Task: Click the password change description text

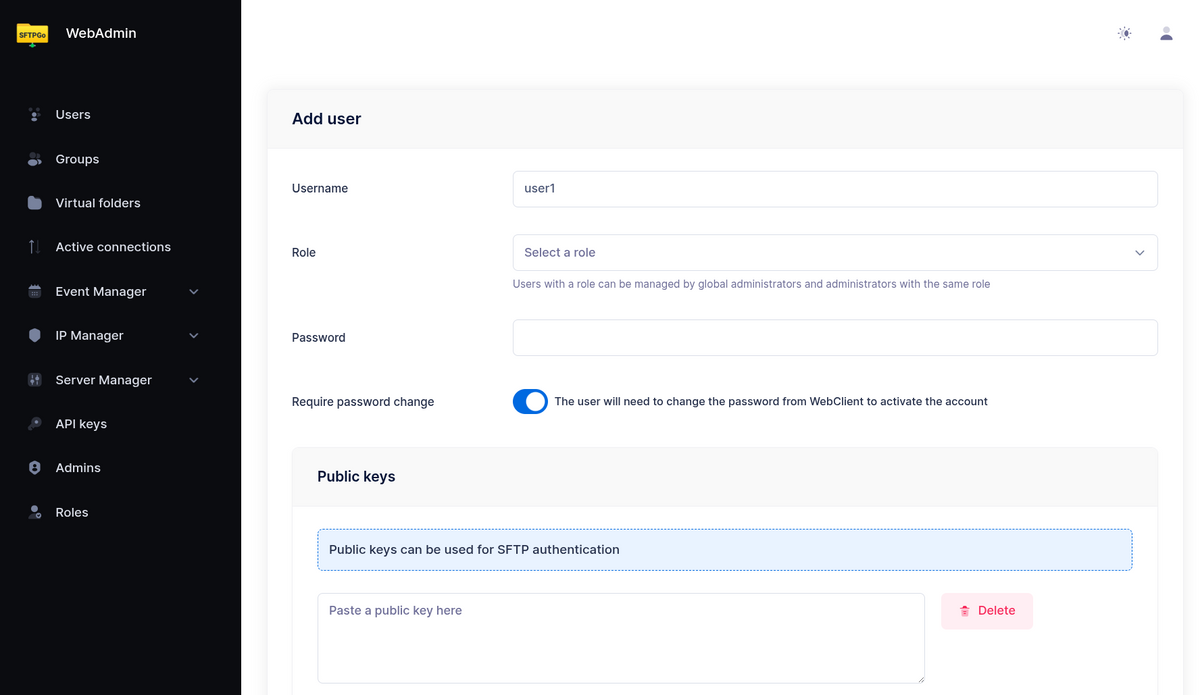Action: click(x=771, y=402)
